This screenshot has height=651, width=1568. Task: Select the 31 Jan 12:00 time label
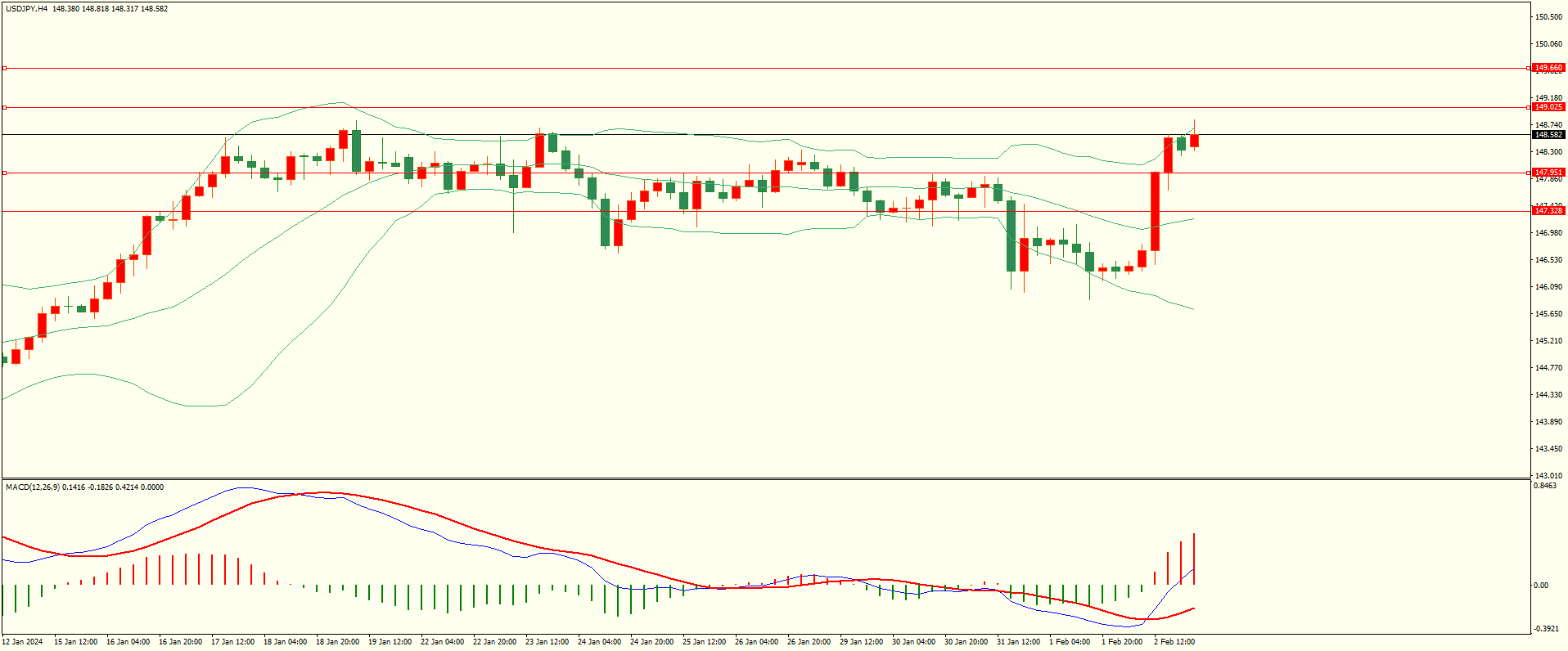click(x=1018, y=641)
